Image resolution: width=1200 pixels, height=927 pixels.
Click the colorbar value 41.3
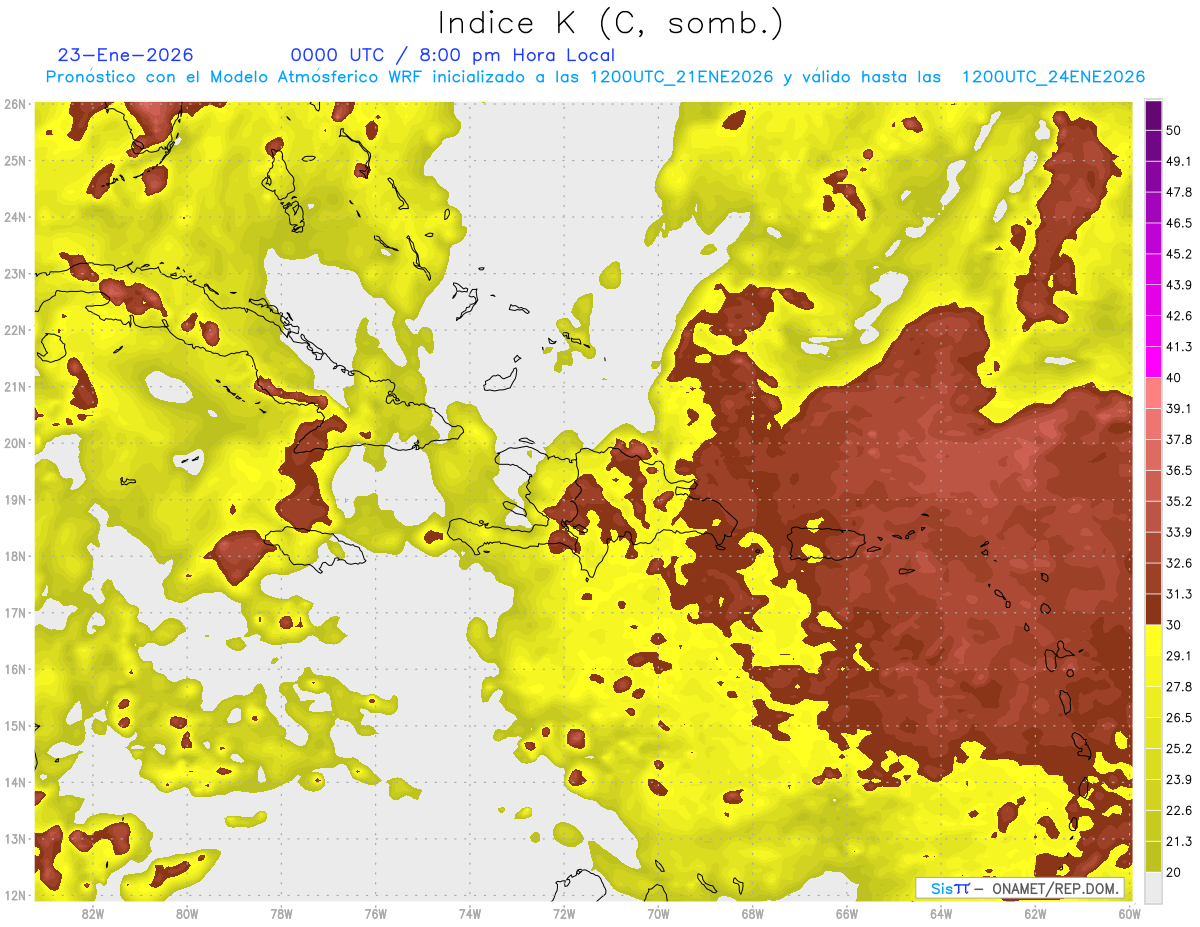1179,347
